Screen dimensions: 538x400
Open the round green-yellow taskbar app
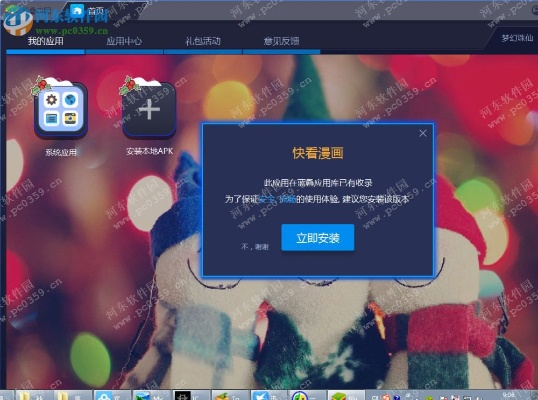[x=307, y=395]
